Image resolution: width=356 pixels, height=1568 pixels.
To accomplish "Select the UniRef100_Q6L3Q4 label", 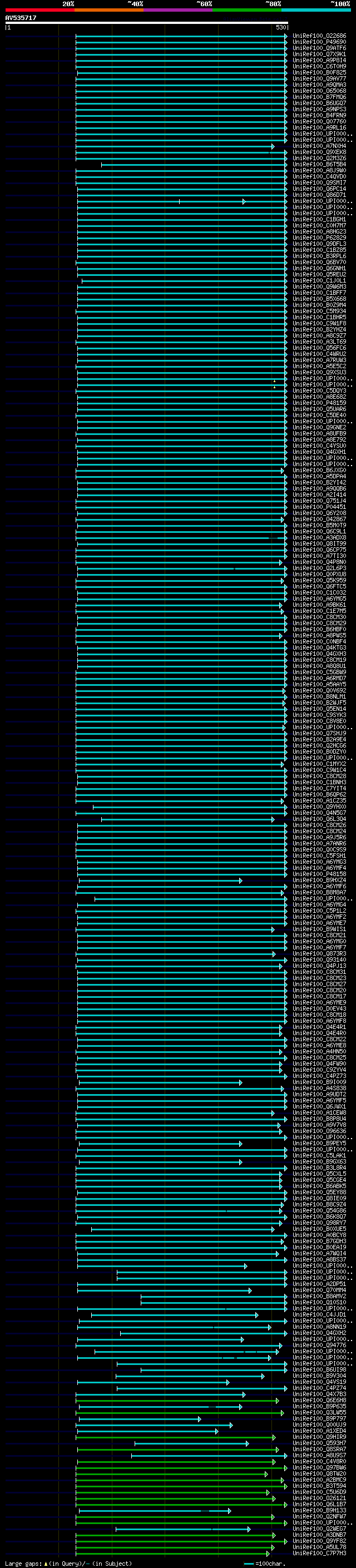I will 319,819.
